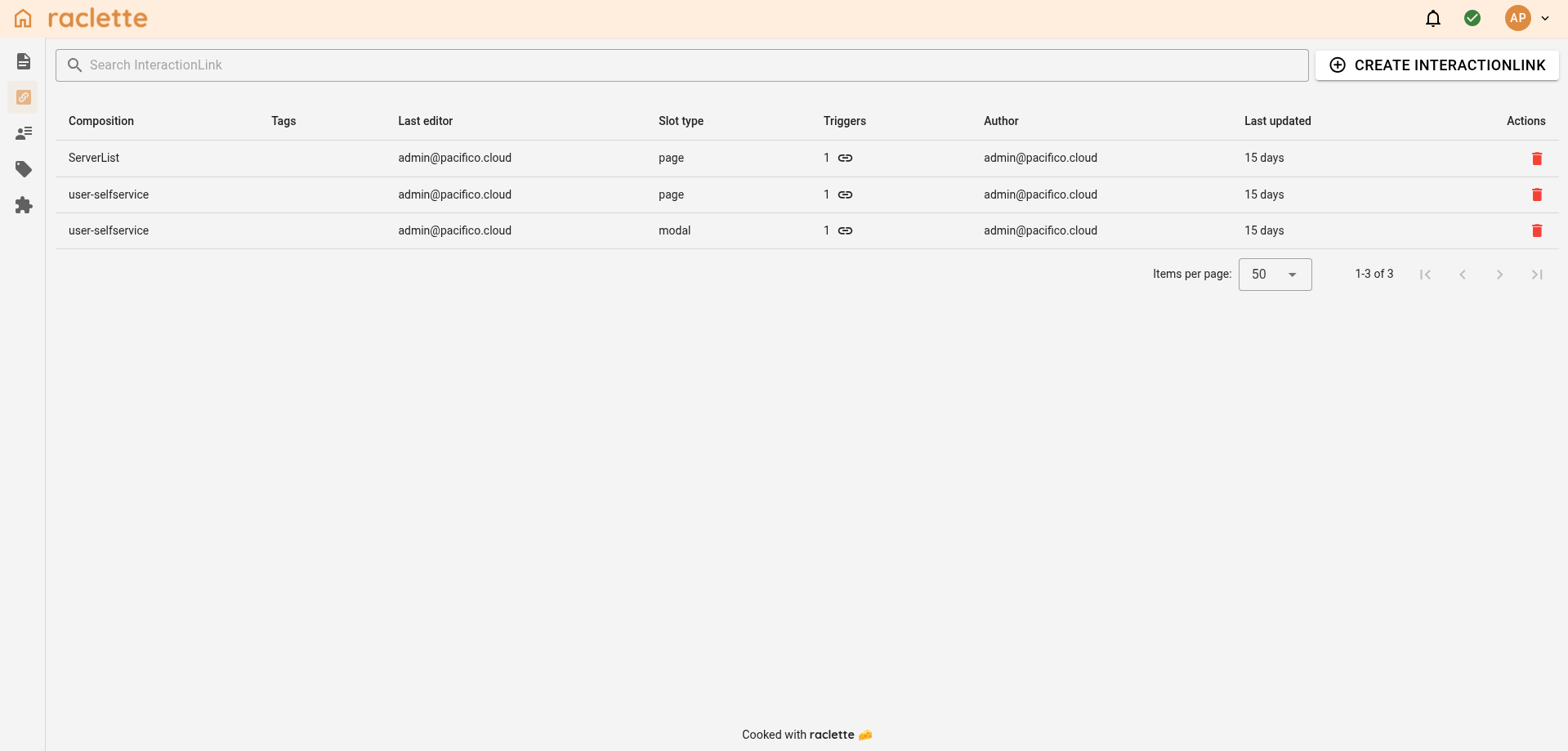Open the Plugins puzzle icon in sidebar
The height and width of the screenshot is (751, 1568).
[24, 206]
